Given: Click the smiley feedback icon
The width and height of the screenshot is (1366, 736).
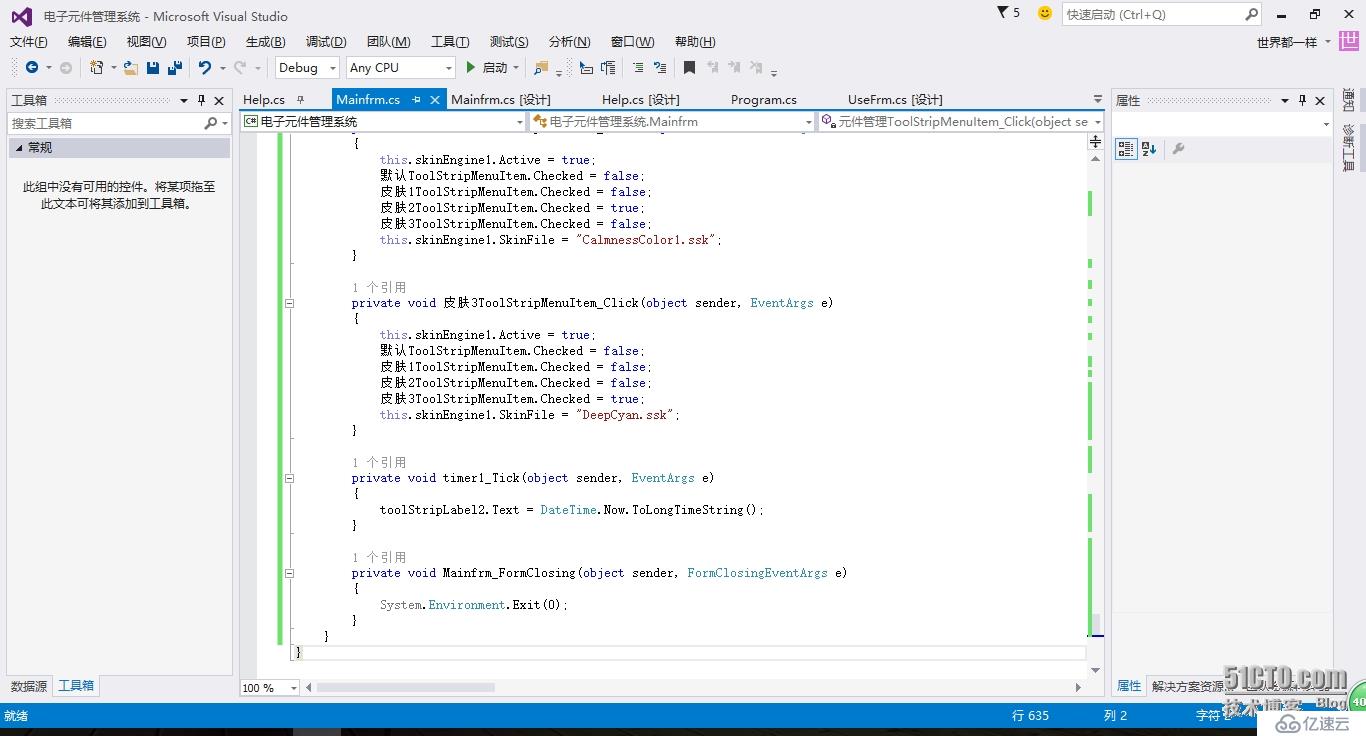Looking at the screenshot, I should point(1045,13).
